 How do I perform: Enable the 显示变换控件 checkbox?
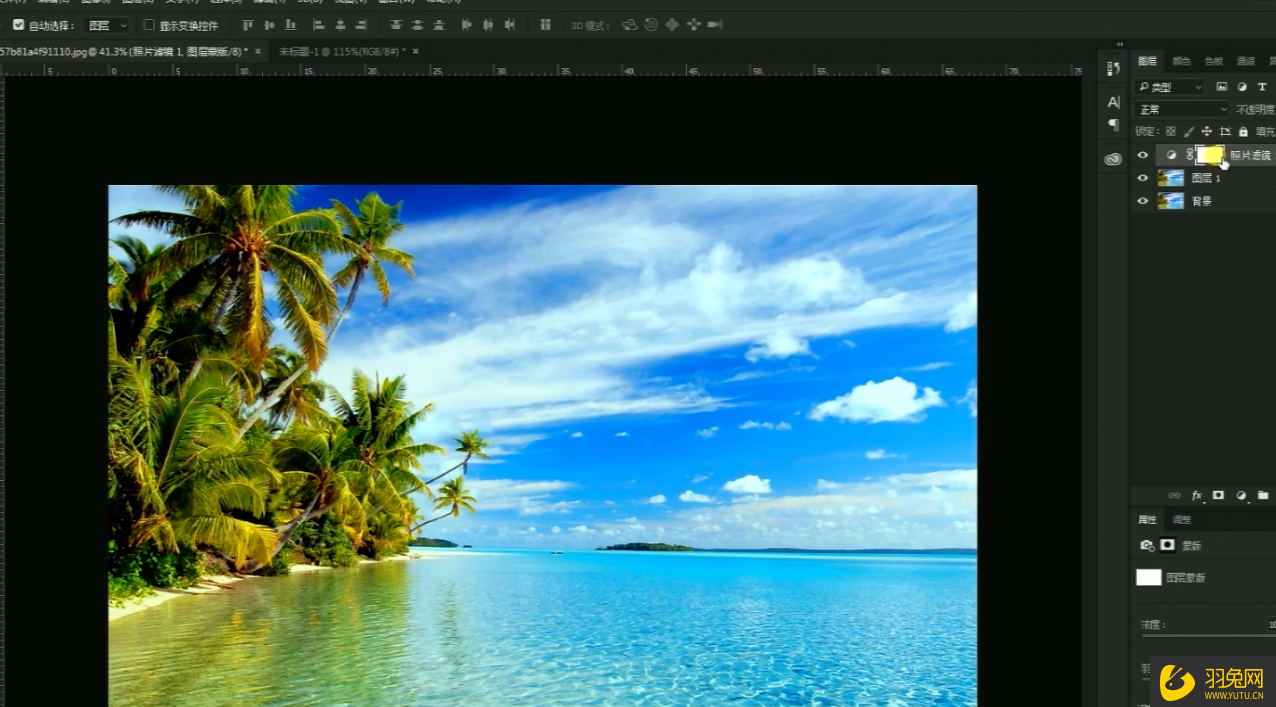point(149,25)
